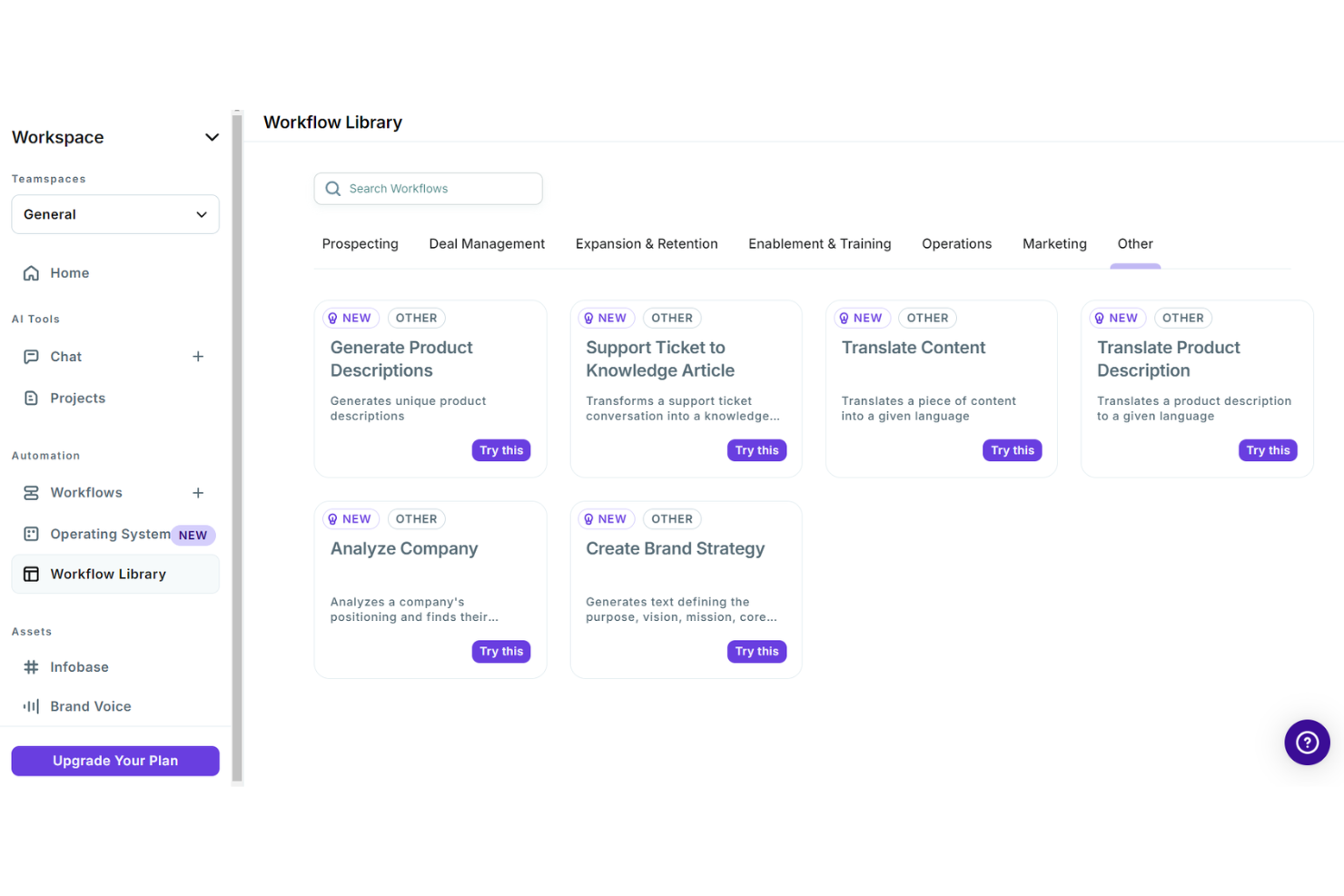Select the Chat icon in the sidebar
This screenshot has height=896, width=1344.
[x=32, y=356]
